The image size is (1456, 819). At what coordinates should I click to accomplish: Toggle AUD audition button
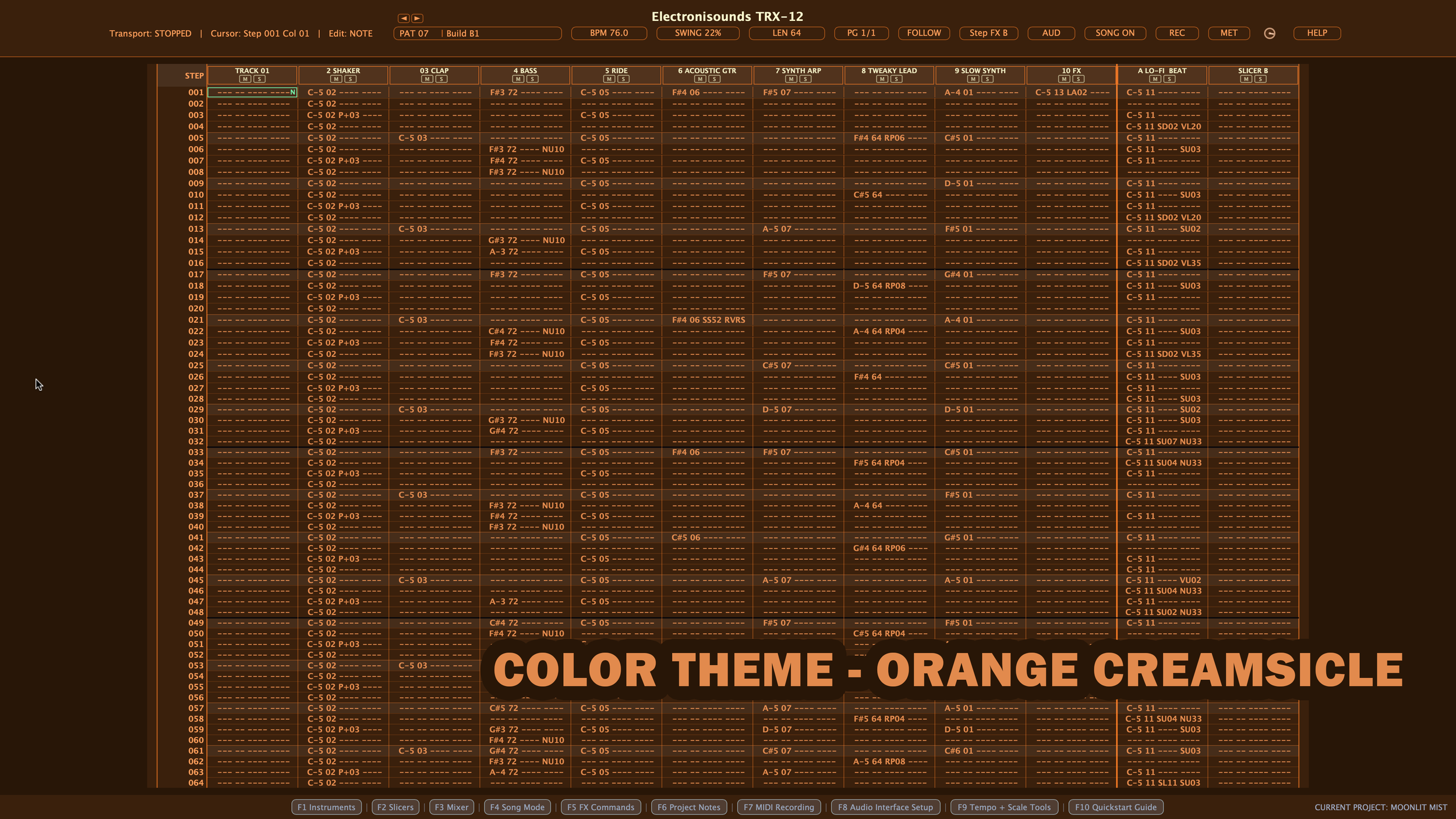[1051, 33]
